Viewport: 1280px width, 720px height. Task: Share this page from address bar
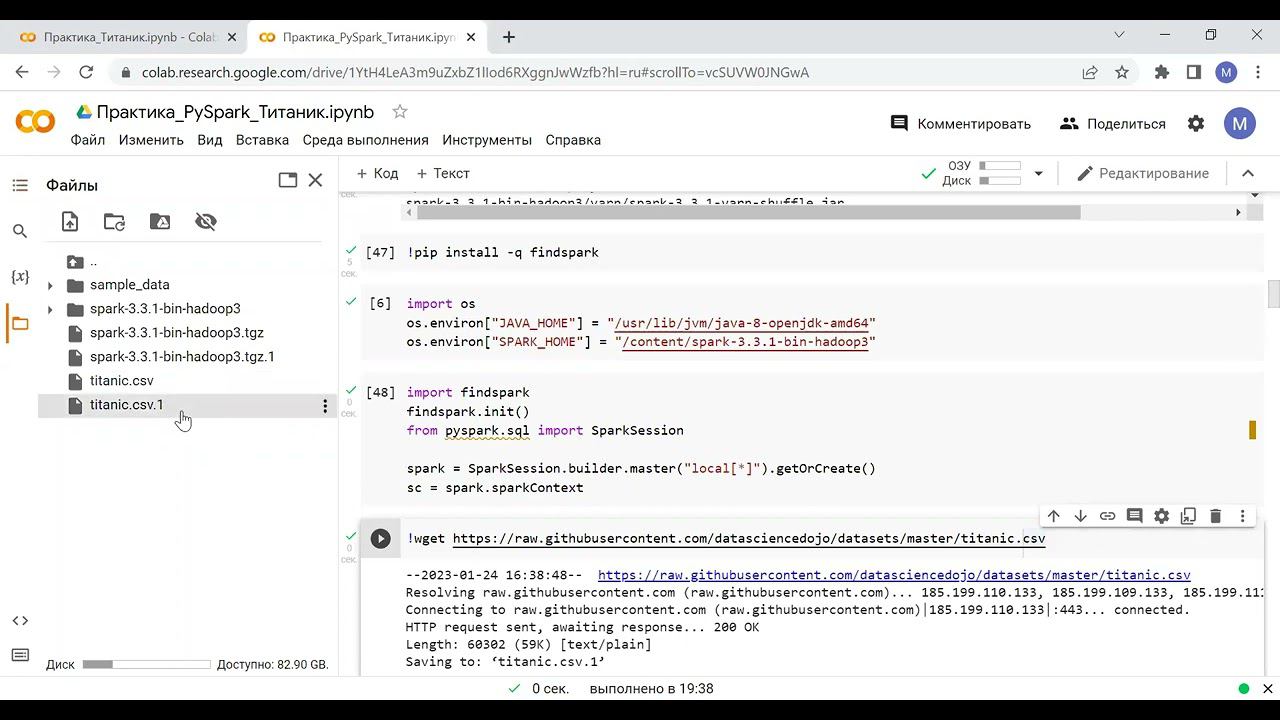point(1090,73)
